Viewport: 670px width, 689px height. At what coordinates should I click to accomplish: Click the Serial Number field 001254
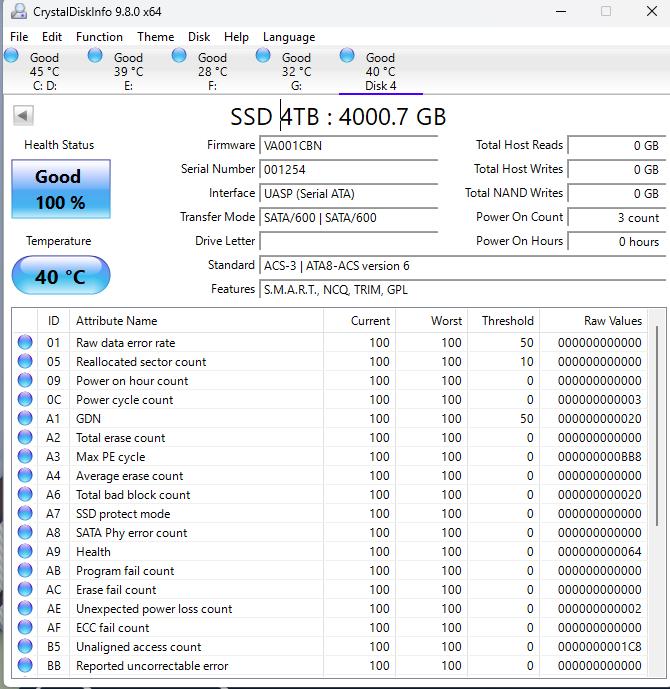click(349, 170)
